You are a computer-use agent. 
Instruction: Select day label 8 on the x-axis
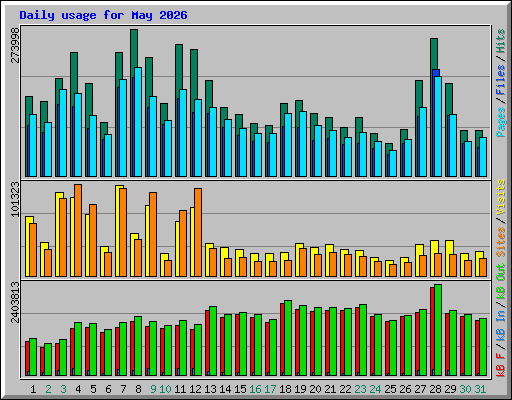(x=138, y=389)
